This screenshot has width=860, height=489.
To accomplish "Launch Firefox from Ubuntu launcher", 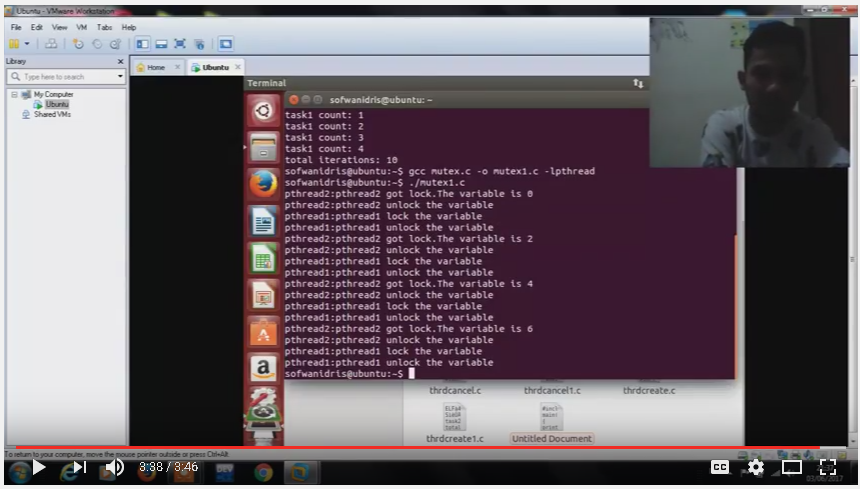I will pyautogui.click(x=263, y=184).
